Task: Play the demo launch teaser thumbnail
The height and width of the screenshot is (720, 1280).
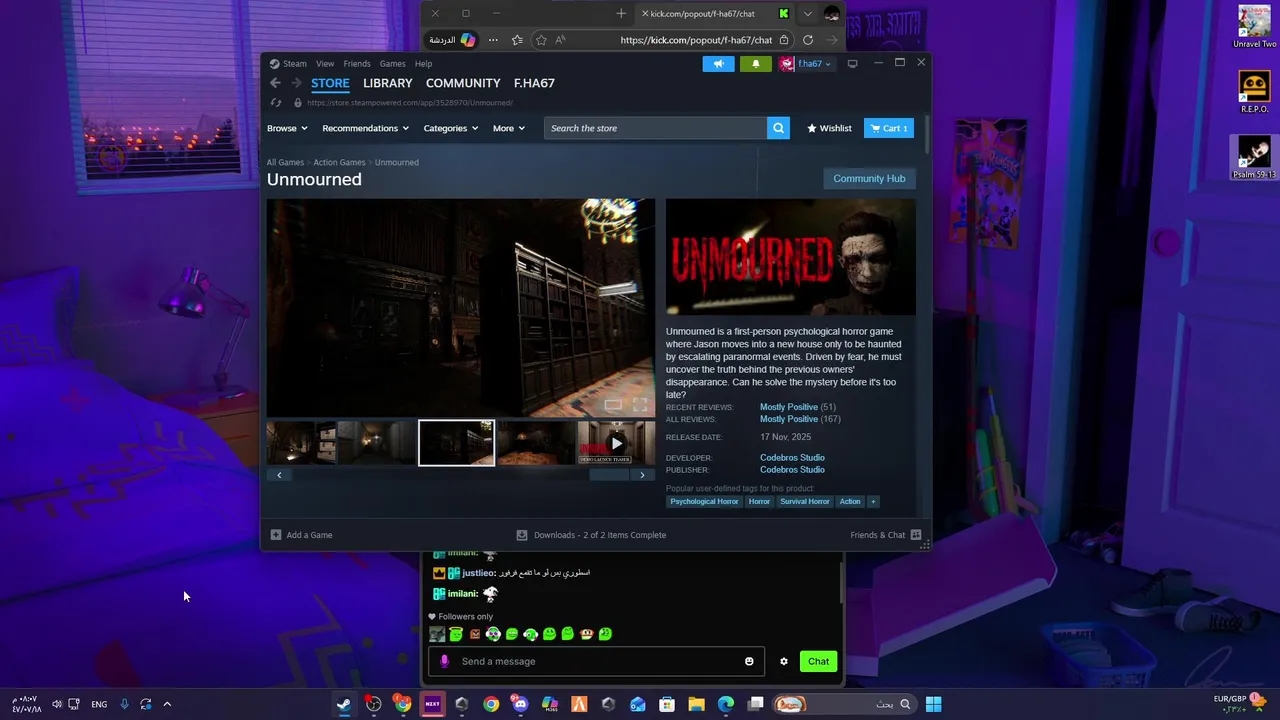Action: click(616, 443)
